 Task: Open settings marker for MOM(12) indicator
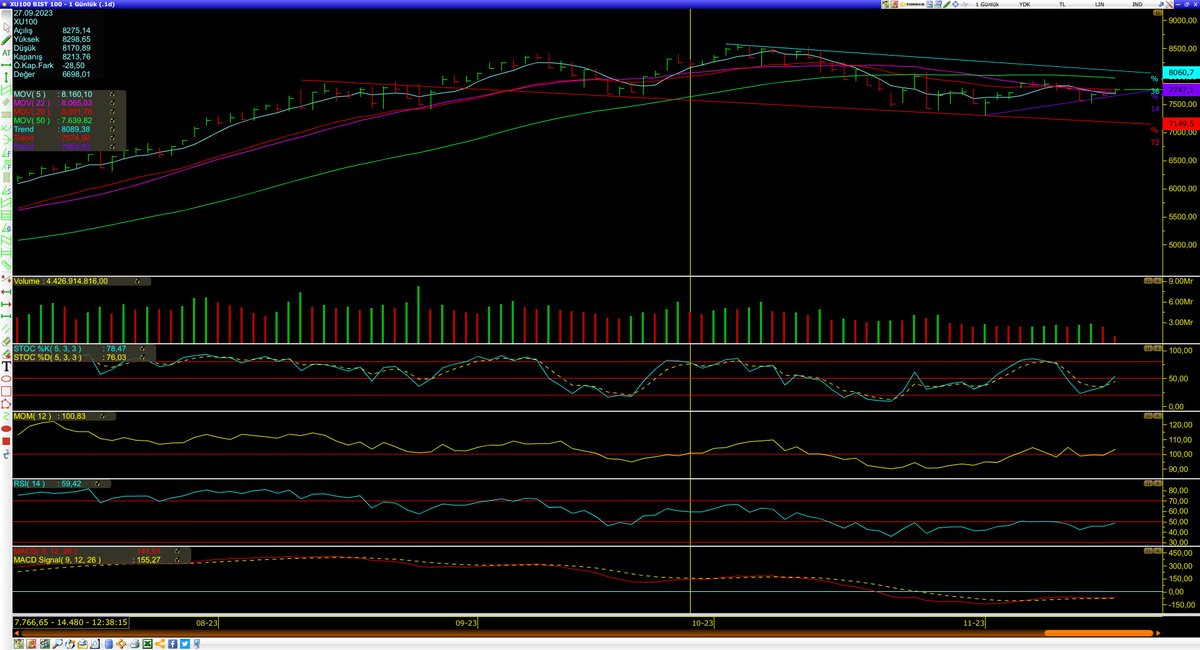pos(102,416)
